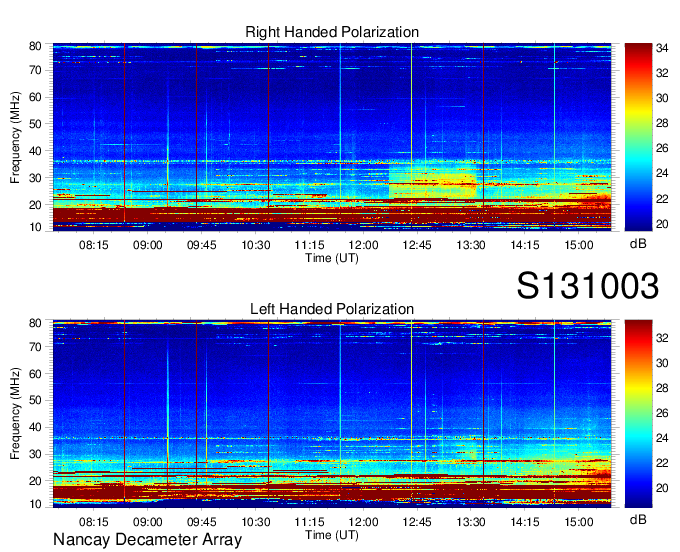Click 70 MHz tick on right-handed frequency axis
The height and width of the screenshot is (552, 680).
(x=35, y=70)
